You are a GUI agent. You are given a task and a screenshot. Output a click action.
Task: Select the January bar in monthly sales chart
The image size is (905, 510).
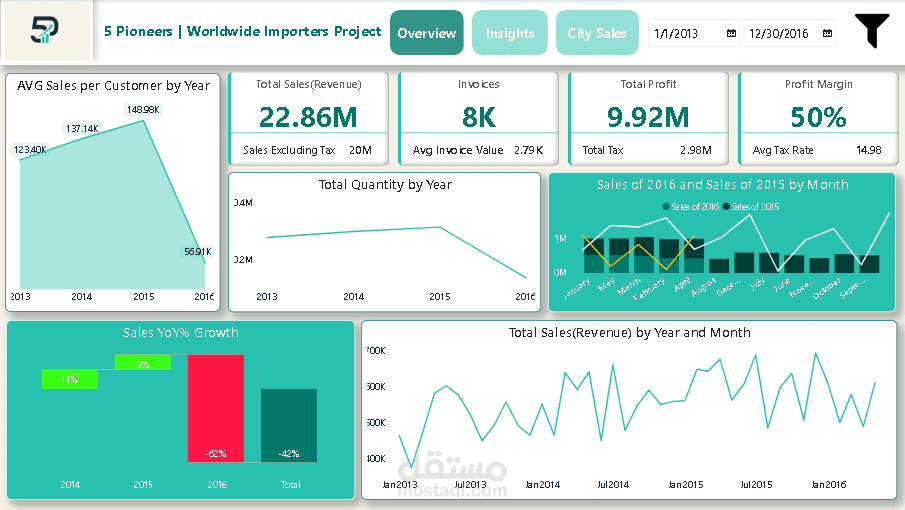[594, 256]
